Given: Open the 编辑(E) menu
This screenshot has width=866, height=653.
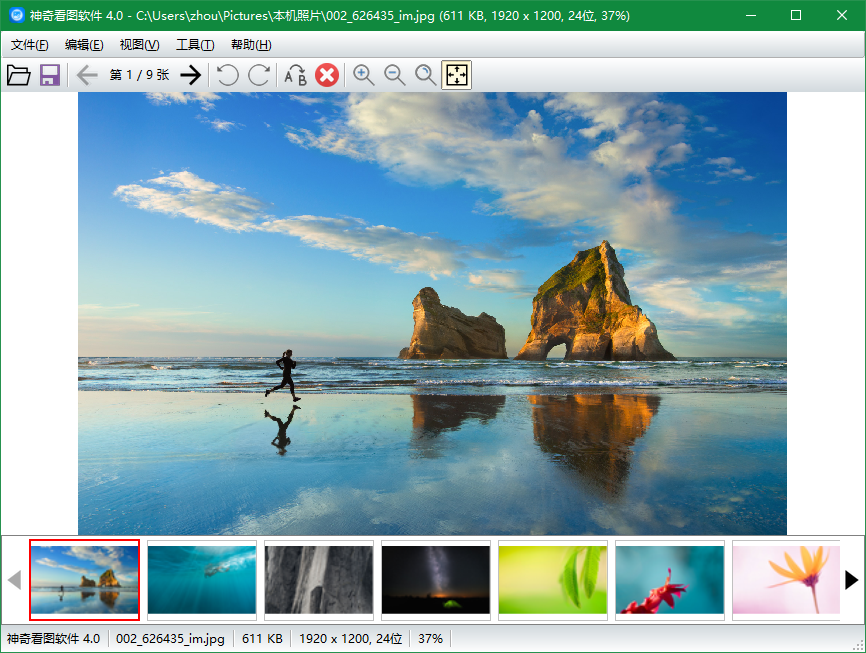Looking at the screenshot, I should pos(84,45).
